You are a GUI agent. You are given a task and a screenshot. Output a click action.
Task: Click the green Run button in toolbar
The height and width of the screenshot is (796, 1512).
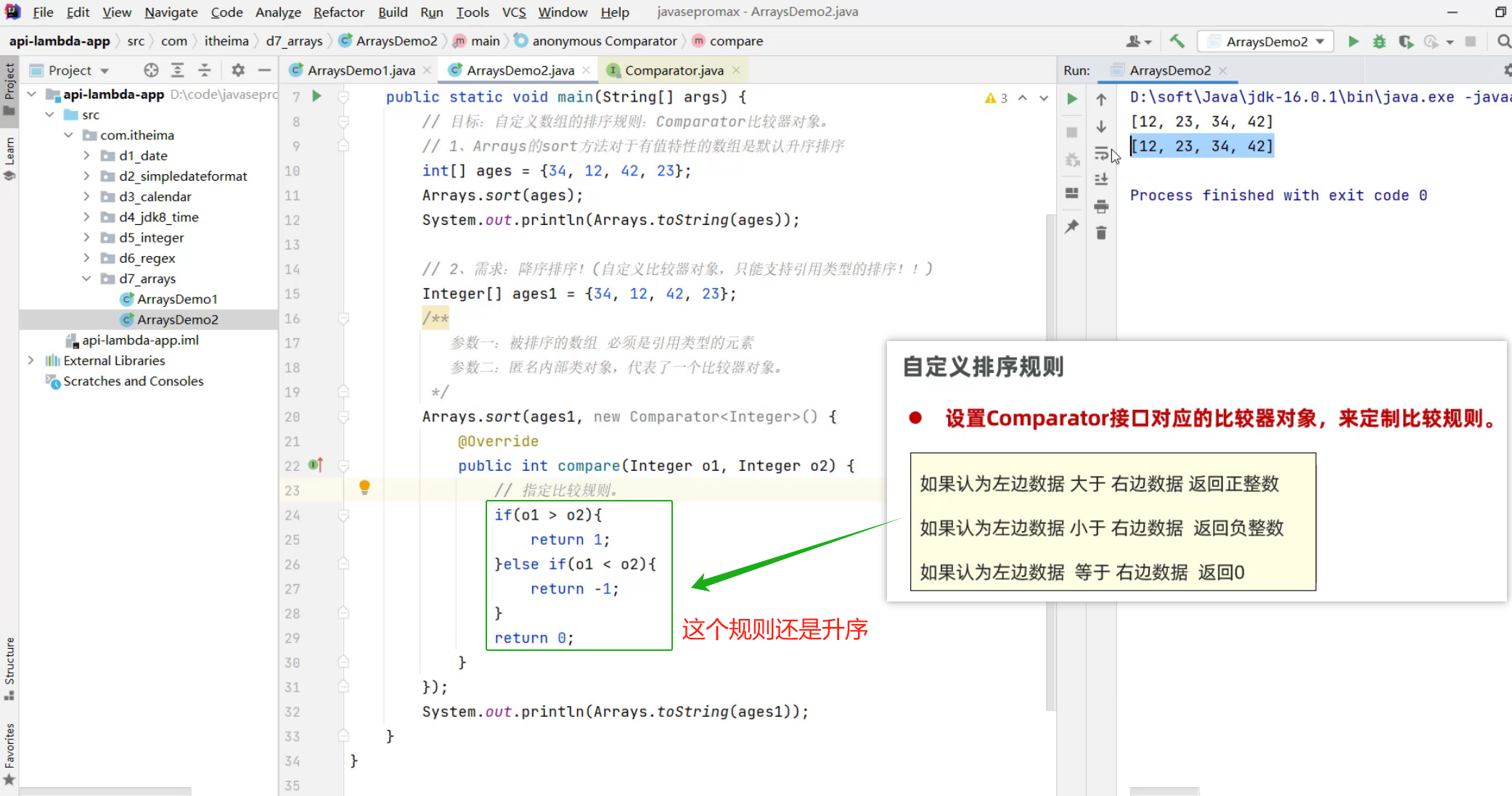coord(1353,41)
